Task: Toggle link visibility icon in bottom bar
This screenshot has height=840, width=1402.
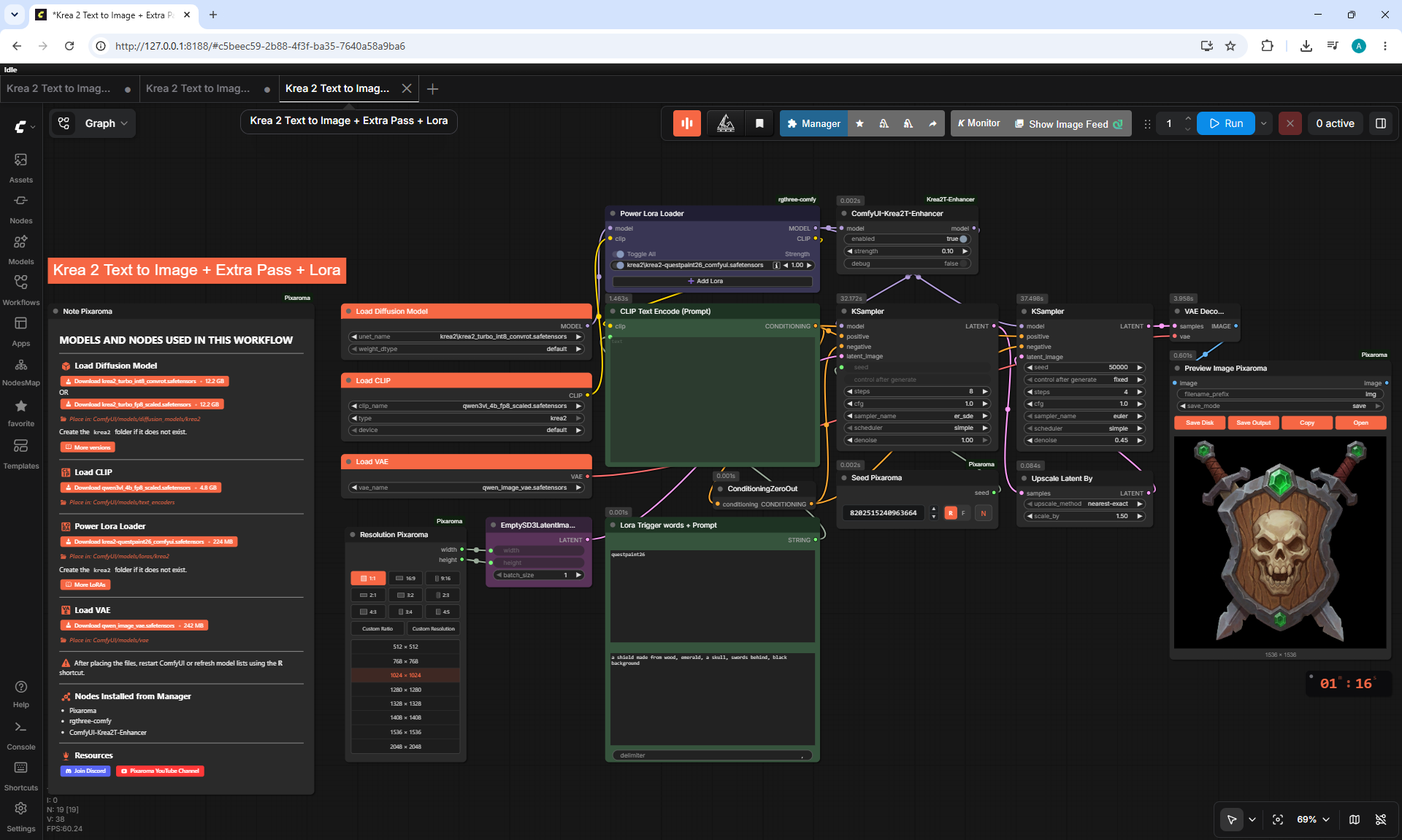Action: 1381,820
